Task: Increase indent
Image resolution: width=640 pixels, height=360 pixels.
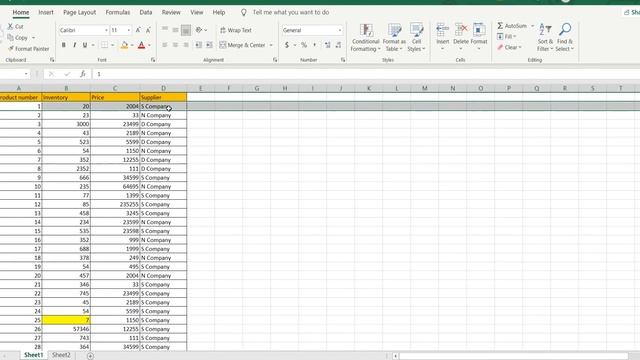Action: [x=209, y=45]
